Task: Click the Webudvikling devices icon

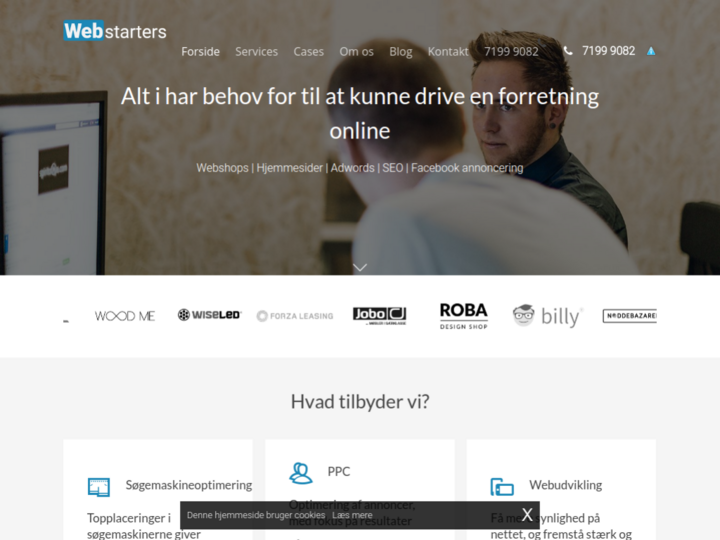Action: pyautogui.click(x=502, y=487)
